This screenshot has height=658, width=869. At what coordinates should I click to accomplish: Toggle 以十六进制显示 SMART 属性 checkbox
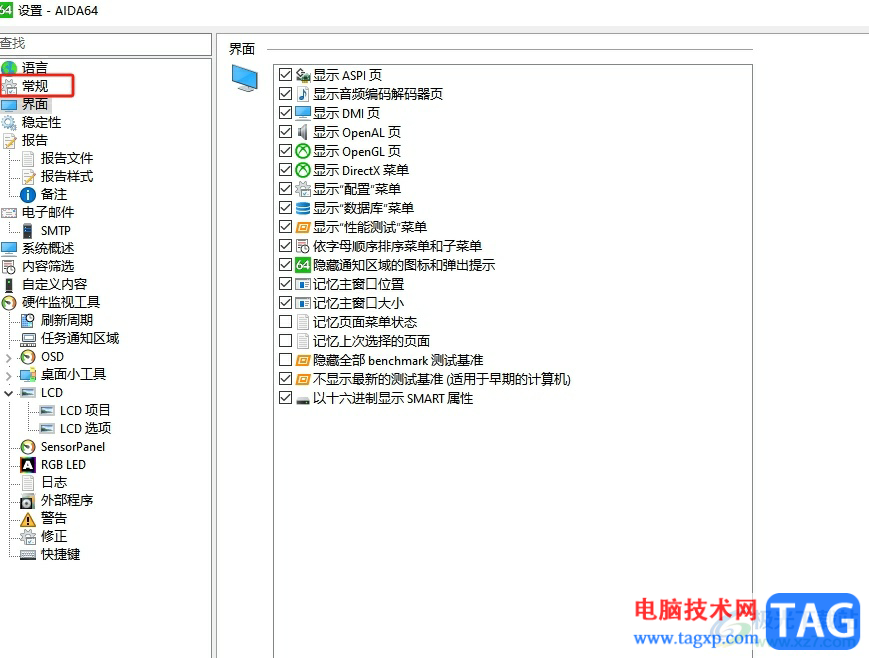285,397
